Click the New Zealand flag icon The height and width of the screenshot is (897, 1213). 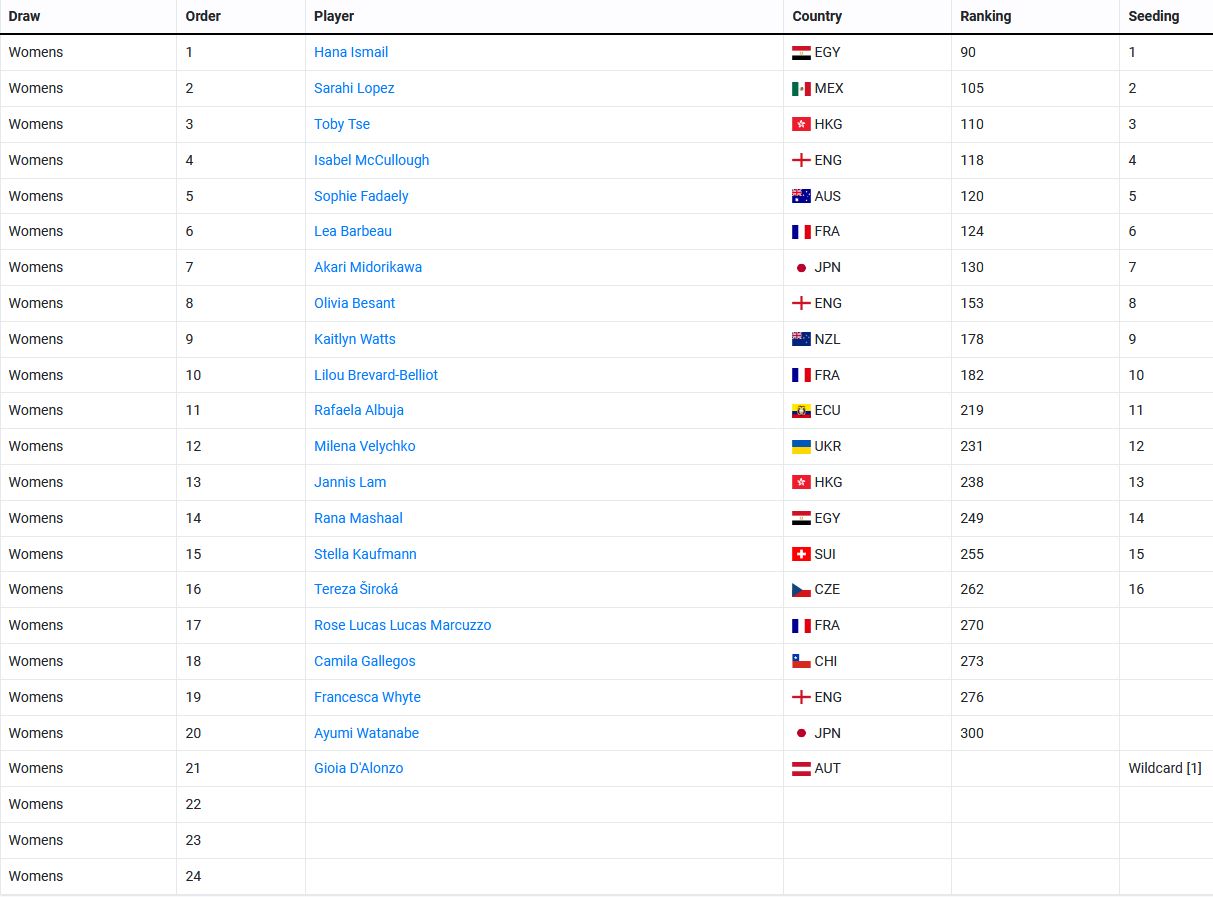(x=801, y=339)
